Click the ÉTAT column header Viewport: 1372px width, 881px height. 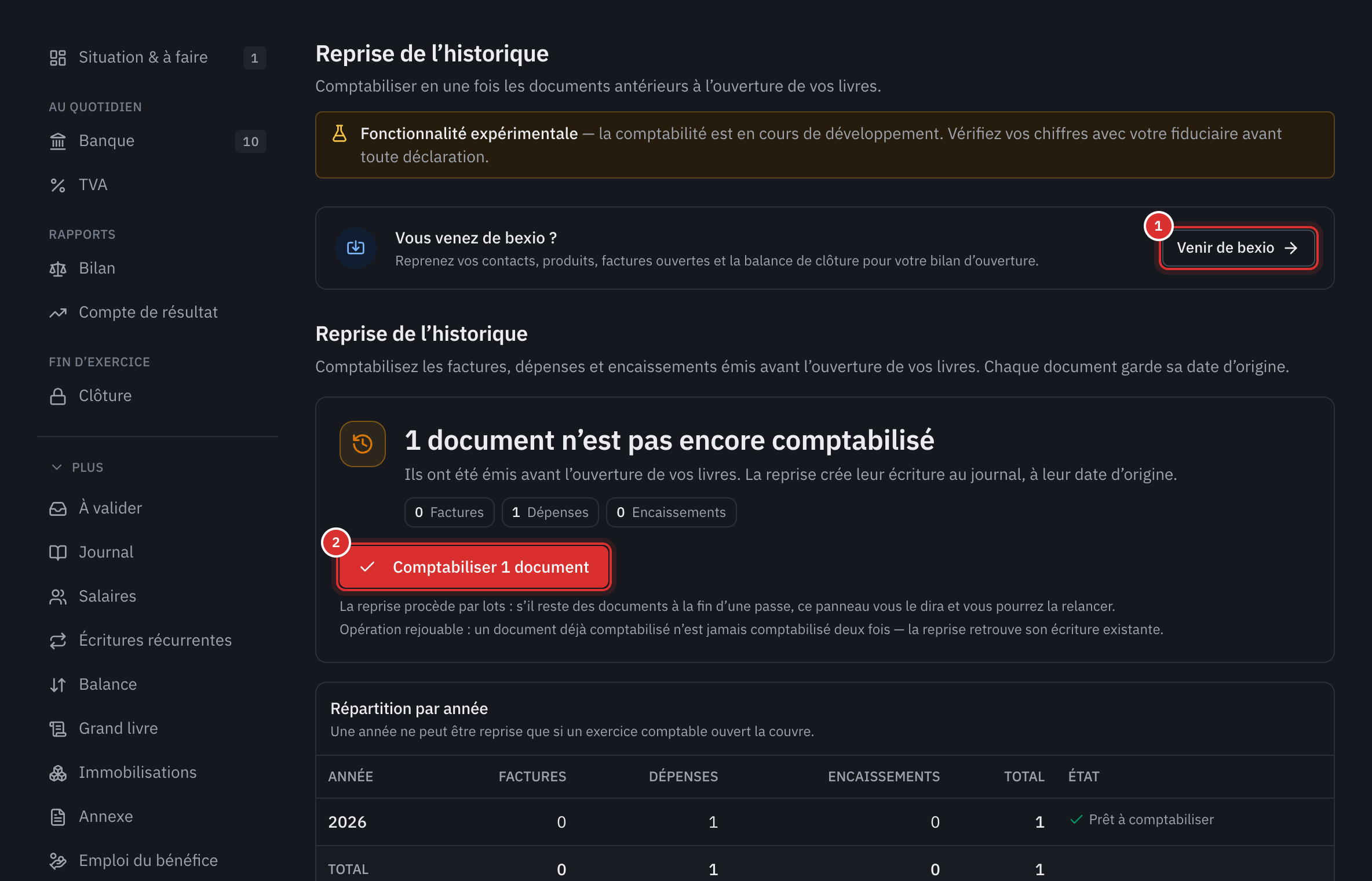tap(1083, 777)
